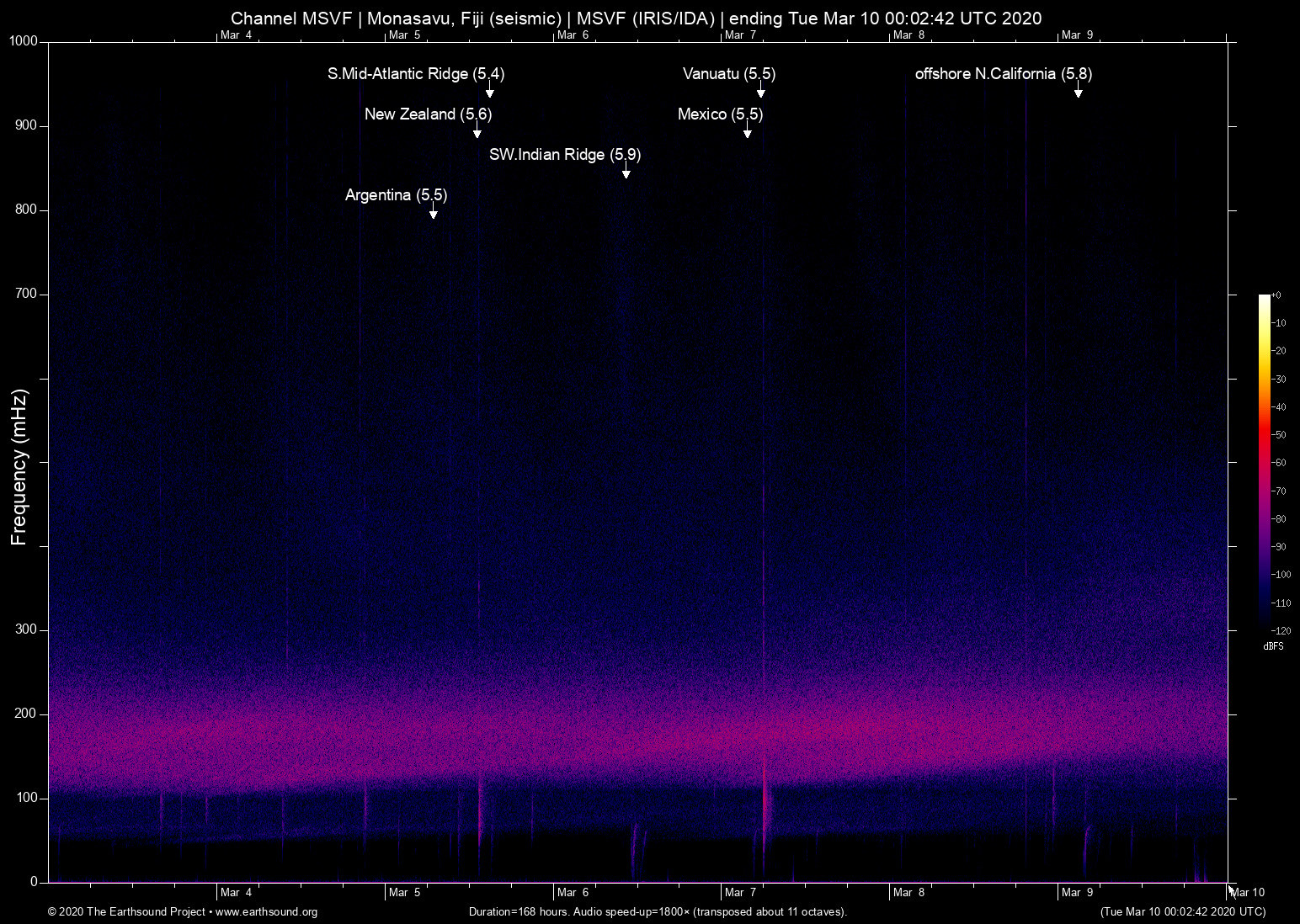The height and width of the screenshot is (924, 1300).
Task: Click the dBFS unit label under color scale
Action: click(1274, 646)
